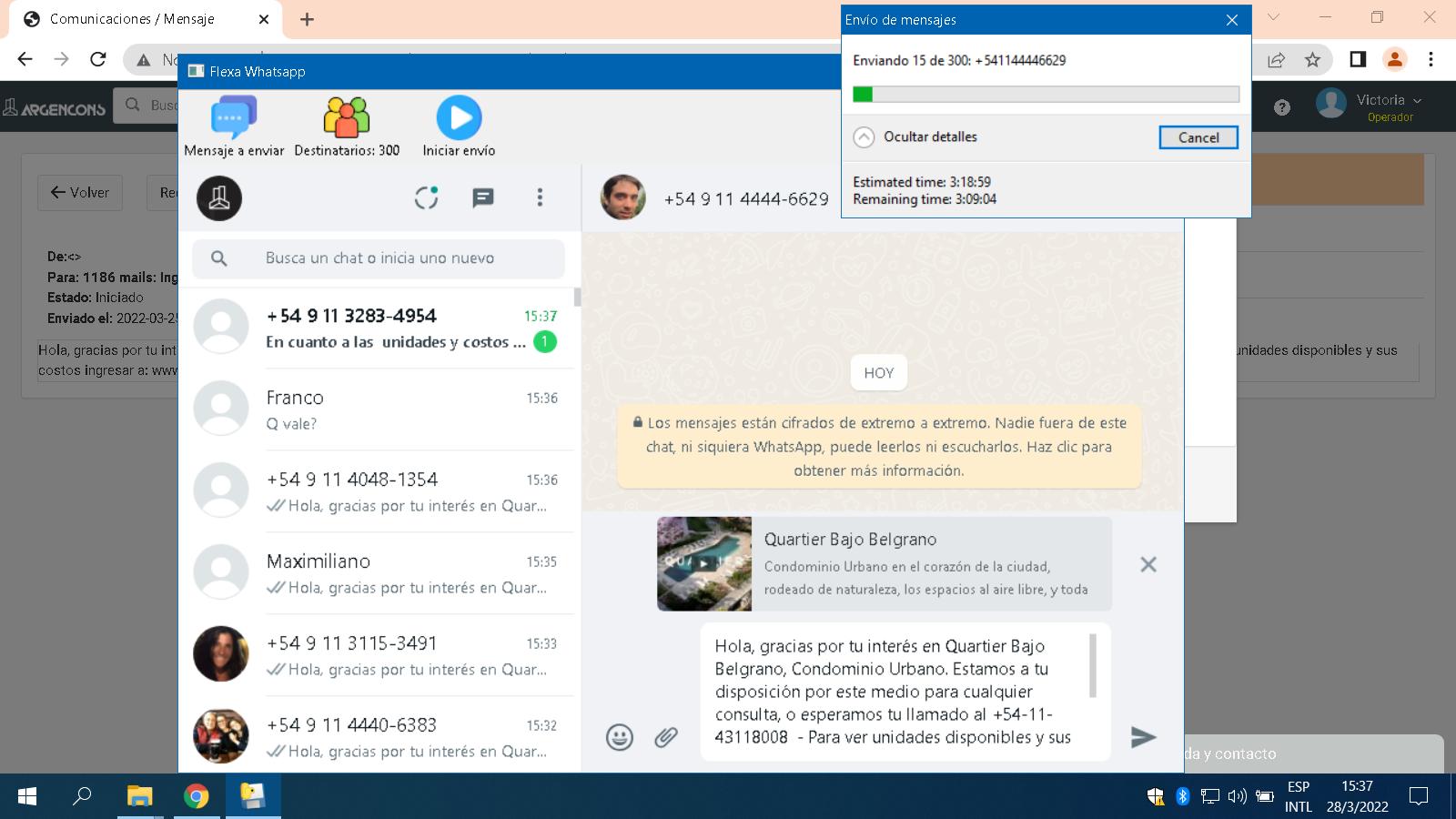Dismiss the Quartier Bajo Belgrano link preview

(x=1148, y=564)
